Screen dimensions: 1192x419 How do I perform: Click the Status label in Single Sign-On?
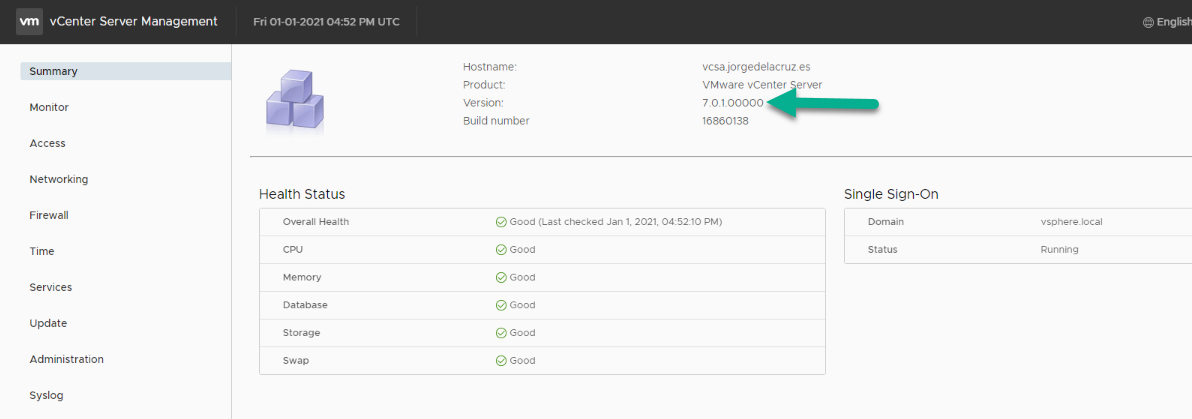[x=883, y=249]
